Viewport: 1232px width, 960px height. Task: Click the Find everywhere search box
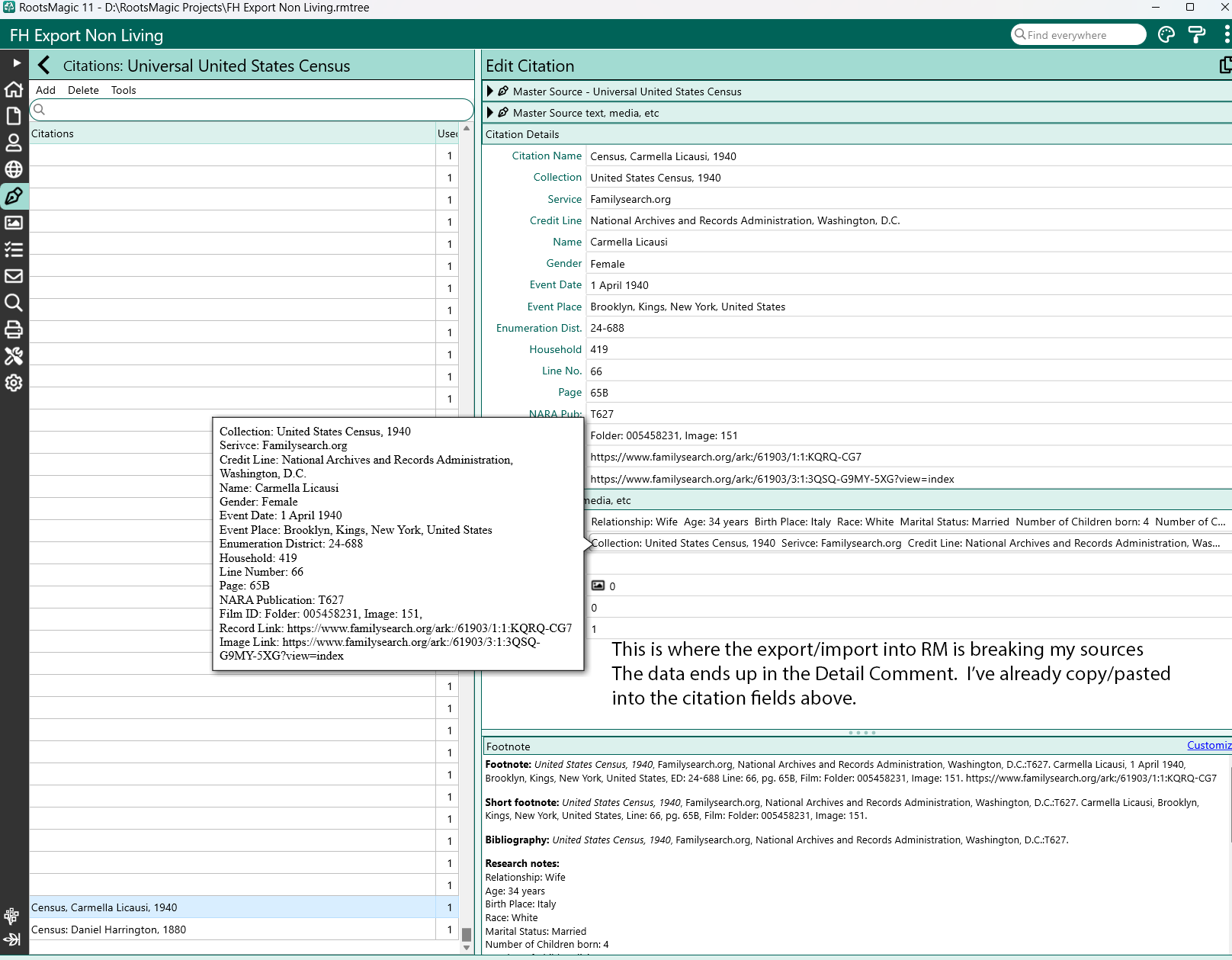pyautogui.click(x=1079, y=35)
